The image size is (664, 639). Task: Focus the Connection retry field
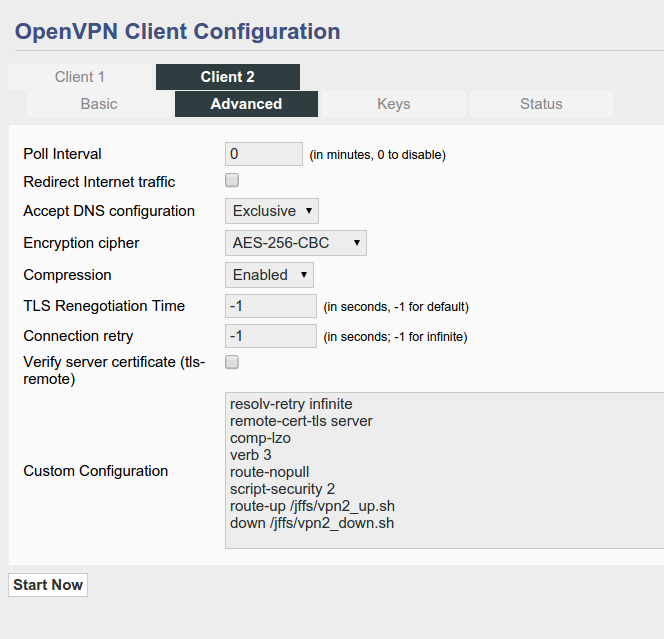[x=271, y=336]
